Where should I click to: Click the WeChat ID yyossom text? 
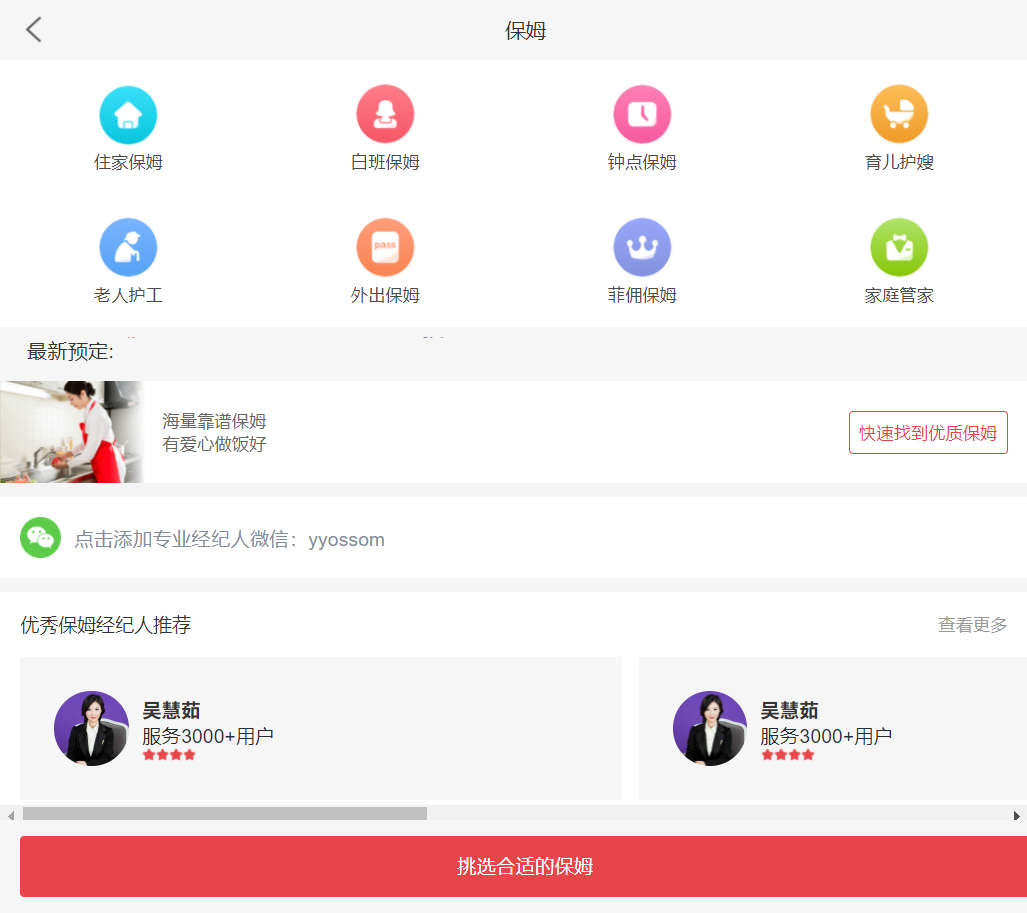(346, 540)
